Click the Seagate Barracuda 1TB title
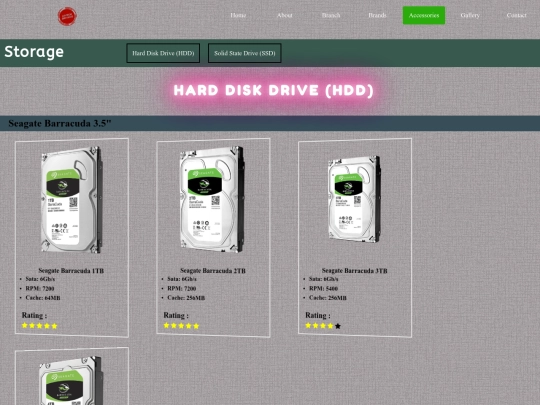This screenshot has width=540, height=405. (x=71, y=271)
